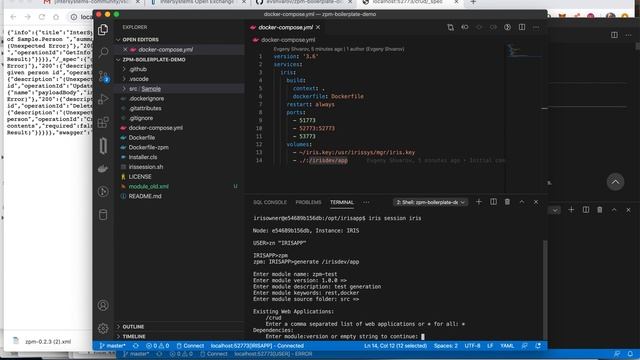Viewport: 640px width, 360px height.
Task: Click the Open Changes icon in editor toolbar
Action: pos(450,27)
